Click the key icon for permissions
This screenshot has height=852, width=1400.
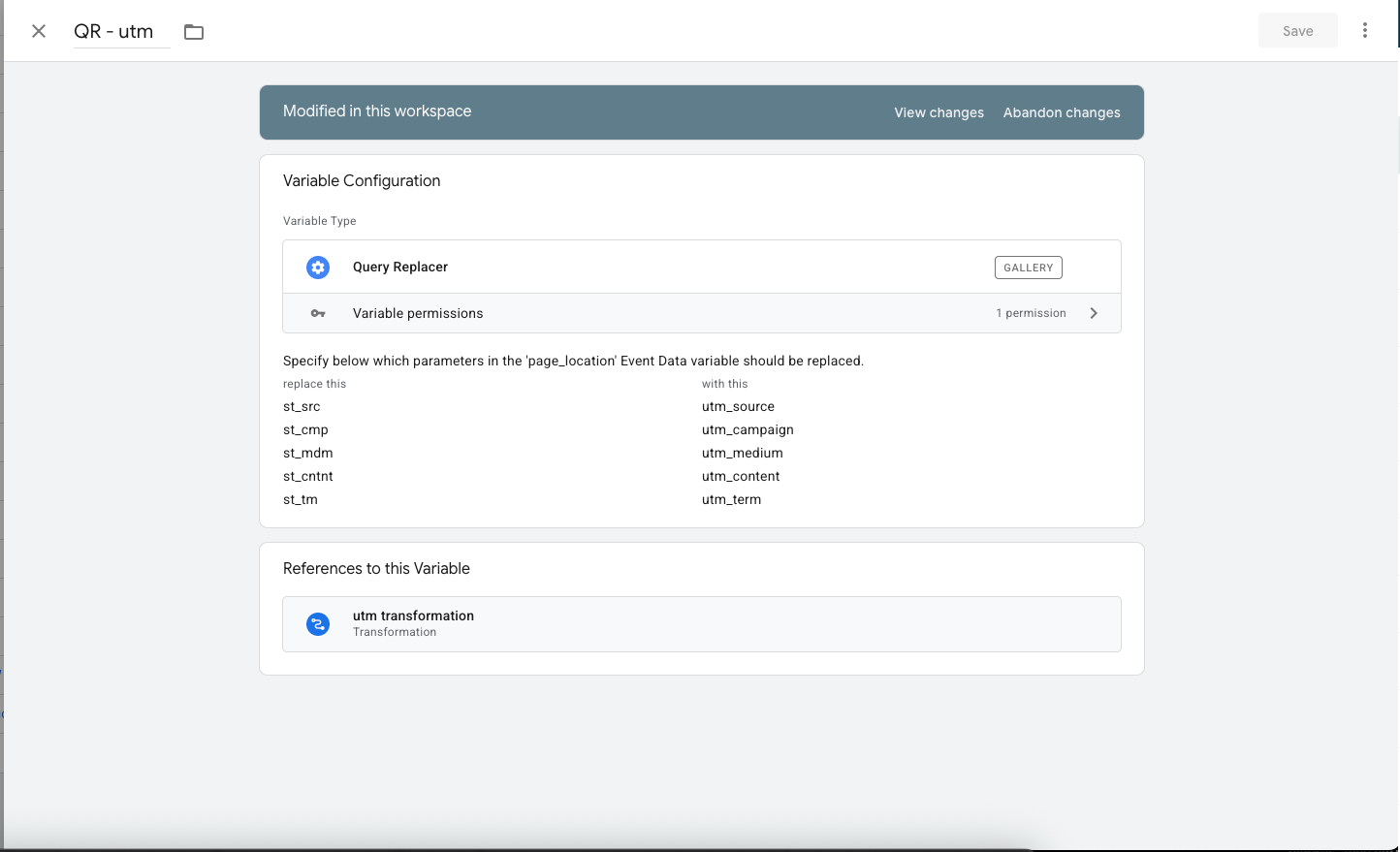pos(318,314)
